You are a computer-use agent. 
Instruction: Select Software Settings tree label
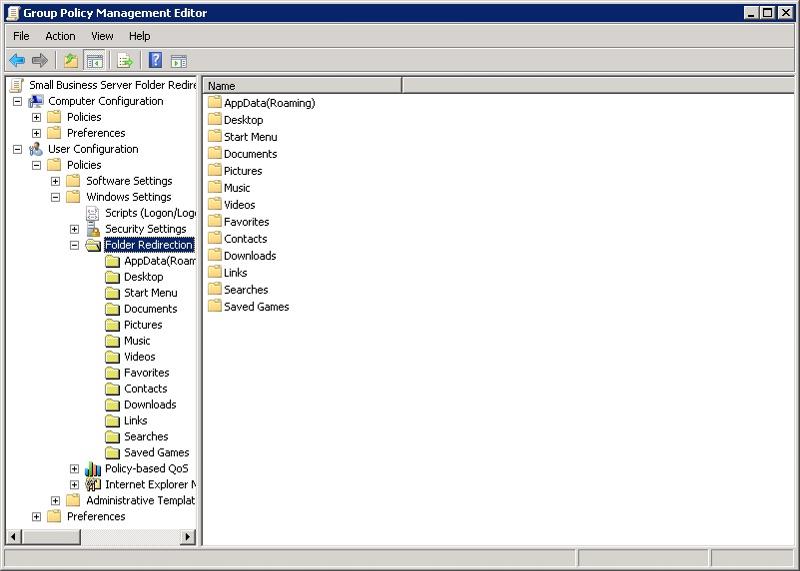[x=129, y=181]
